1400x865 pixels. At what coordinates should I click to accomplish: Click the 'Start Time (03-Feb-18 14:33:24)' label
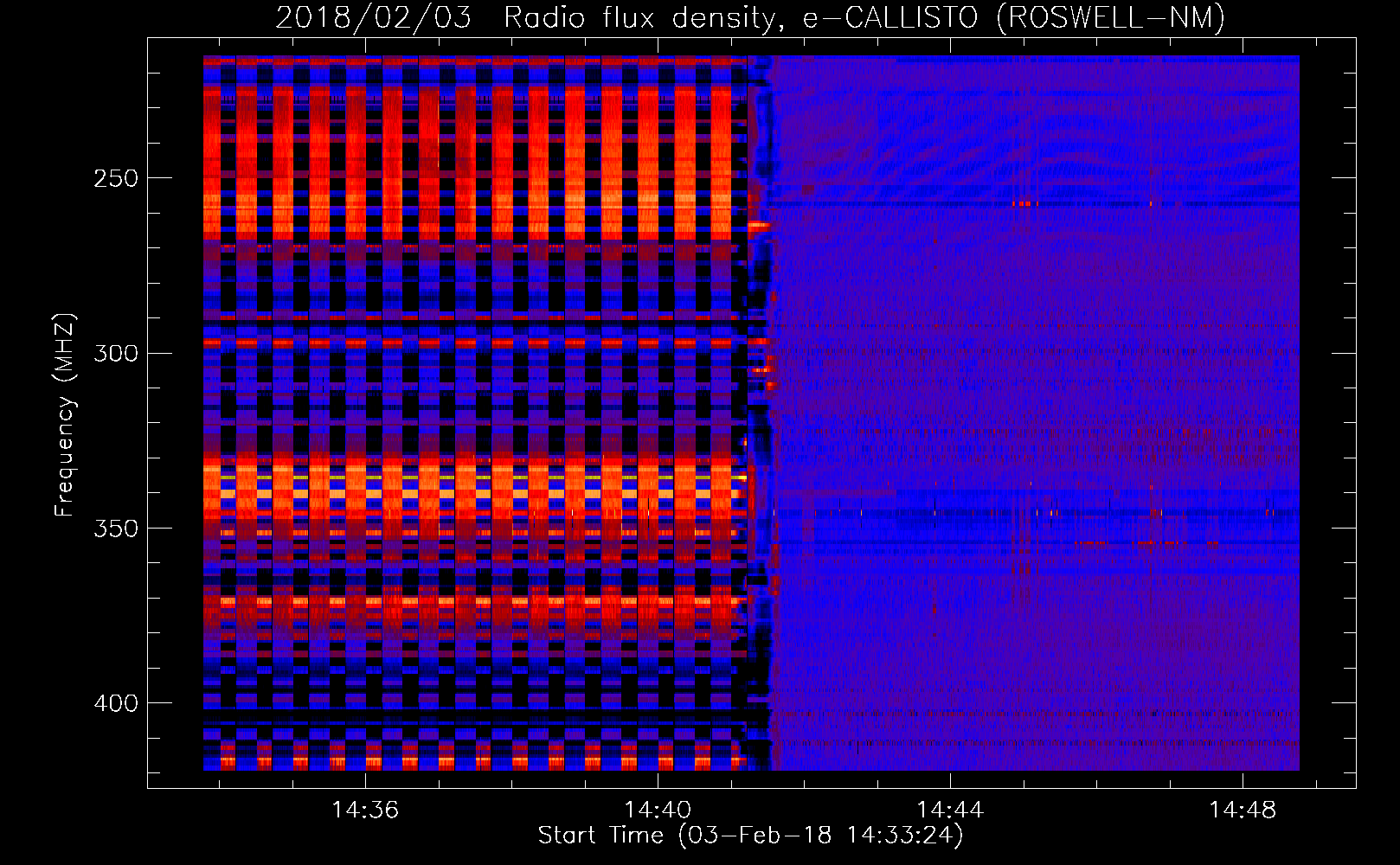750,835
